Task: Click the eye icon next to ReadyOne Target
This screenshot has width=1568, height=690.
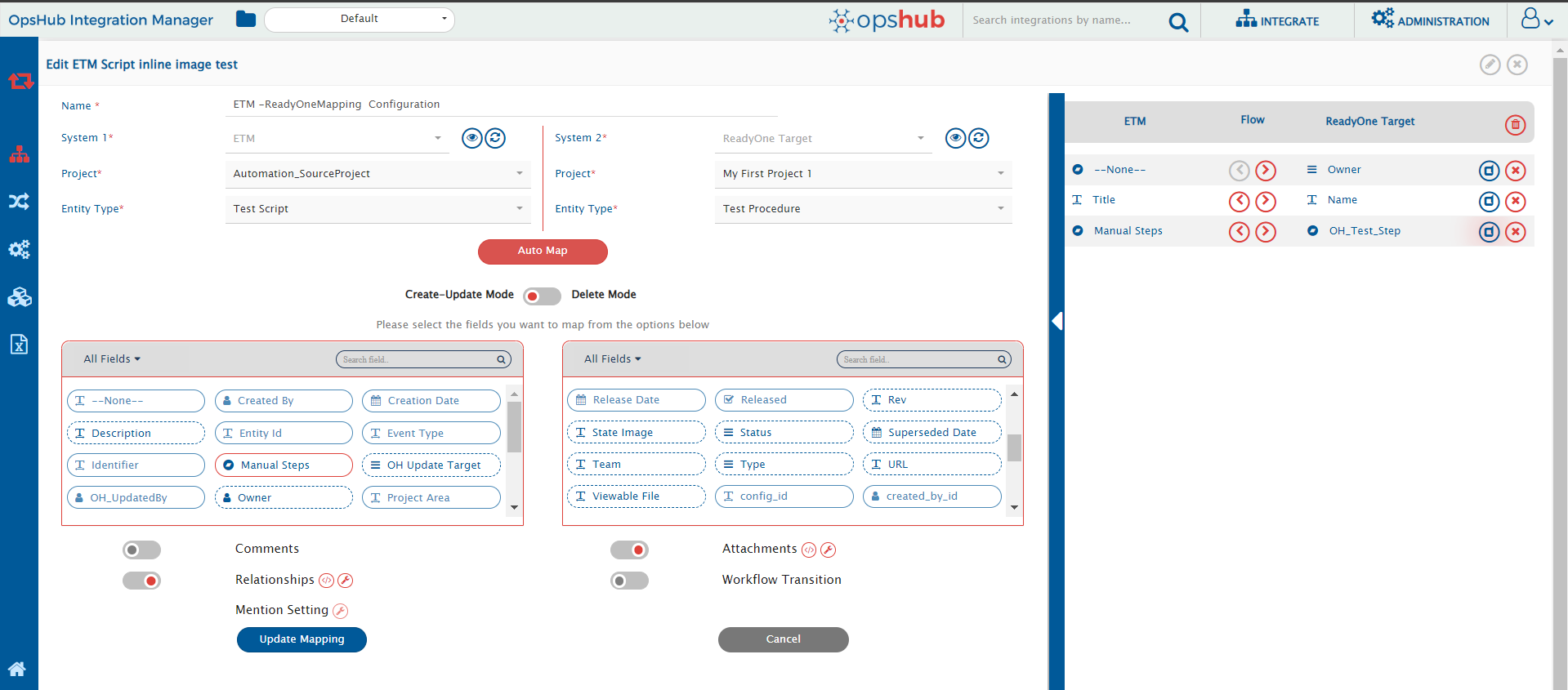Action: (x=955, y=138)
